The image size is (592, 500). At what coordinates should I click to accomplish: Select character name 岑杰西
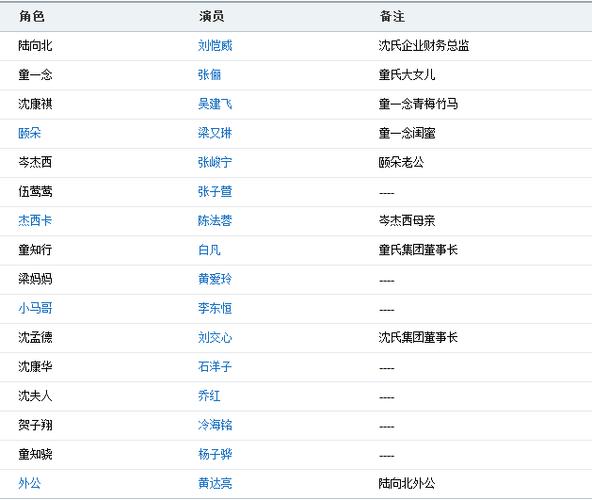35,162
